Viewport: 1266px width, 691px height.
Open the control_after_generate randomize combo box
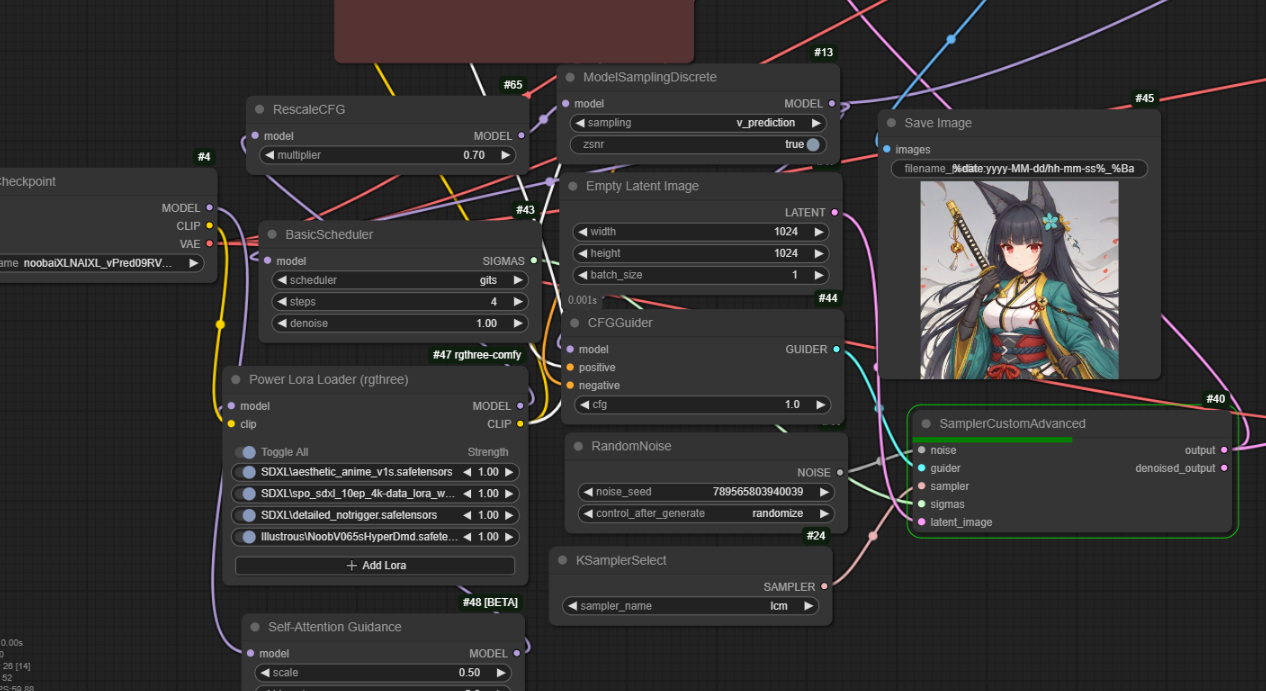click(x=705, y=513)
